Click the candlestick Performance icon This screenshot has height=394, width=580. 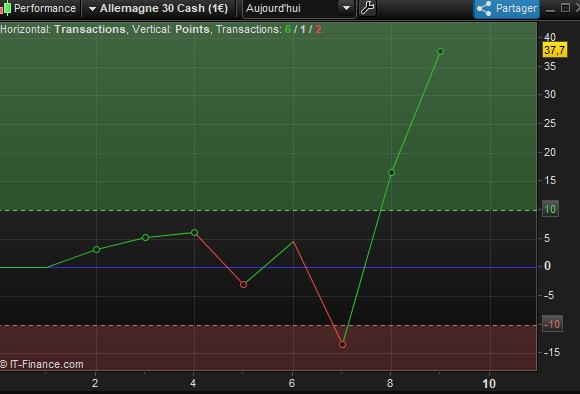pyautogui.click(x=5, y=9)
